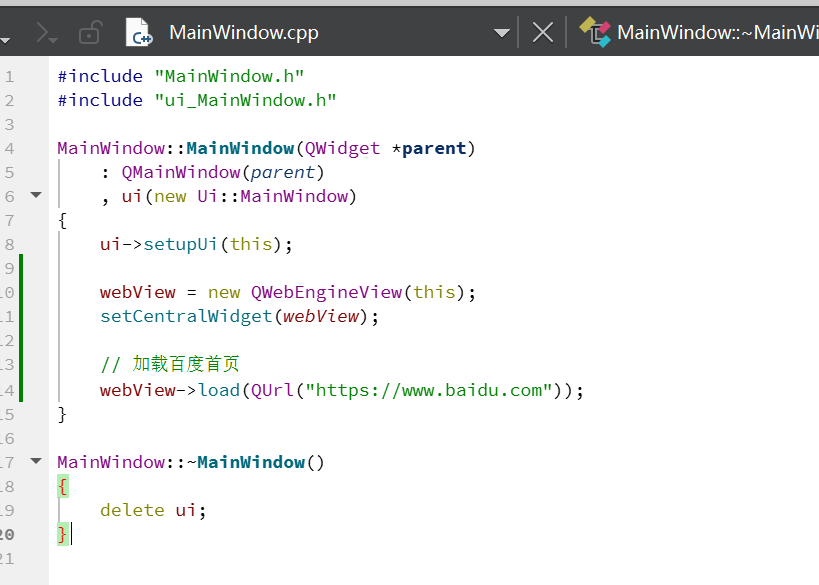Click QMainWindow in the initializer list

coord(181,172)
